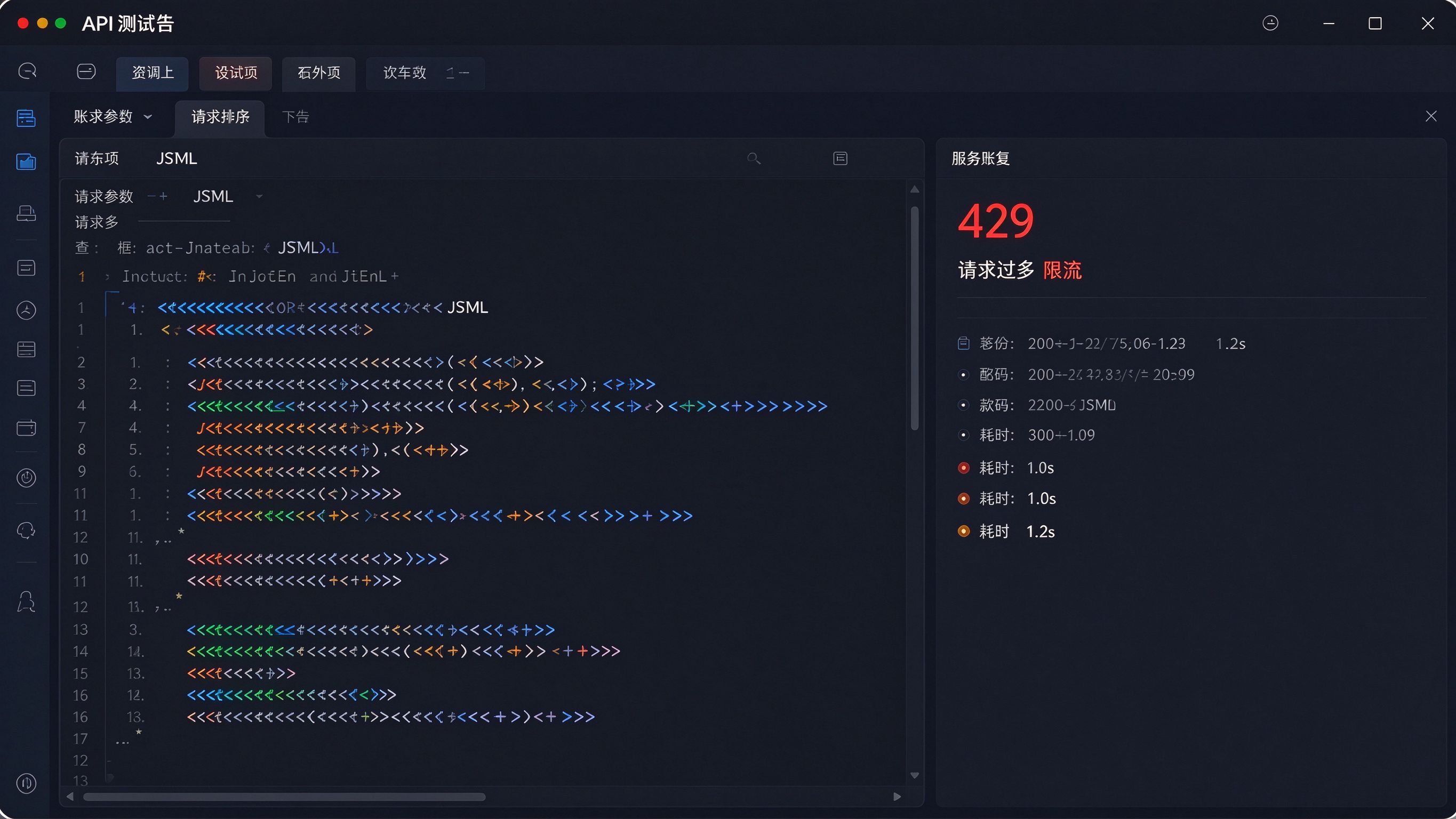Screen dimensions: 1456x819
Task: Select the red dot 耗时 1.0s entry
Action: pos(964,468)
